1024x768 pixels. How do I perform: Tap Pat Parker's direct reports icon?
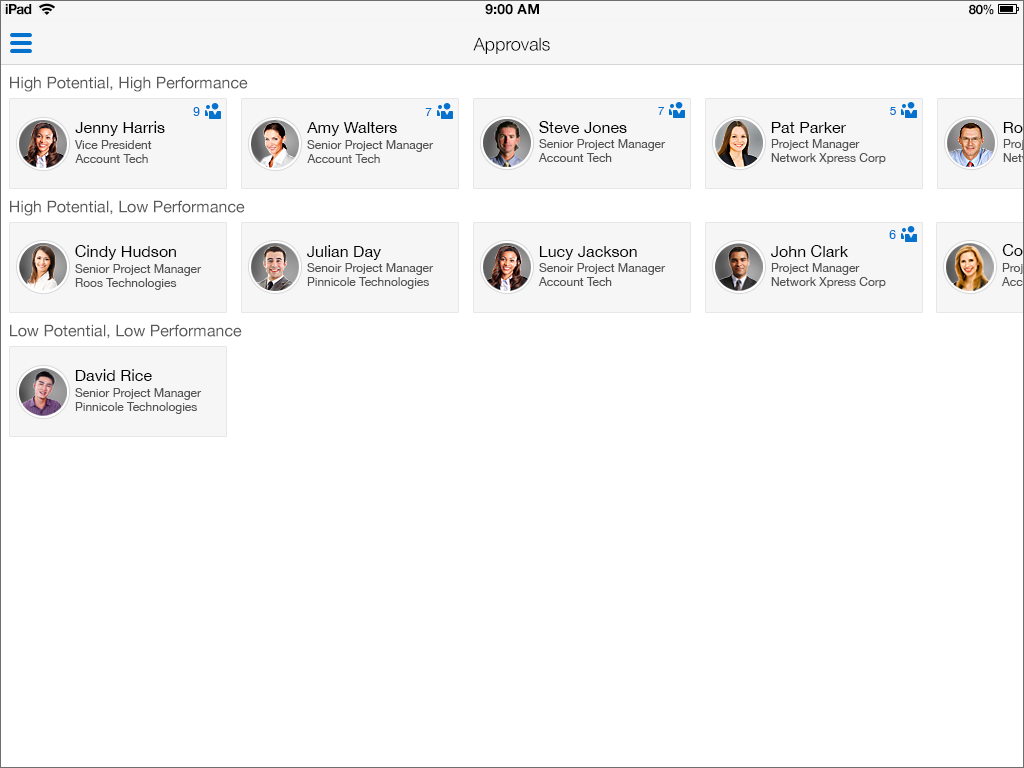[x=908, y=110]
